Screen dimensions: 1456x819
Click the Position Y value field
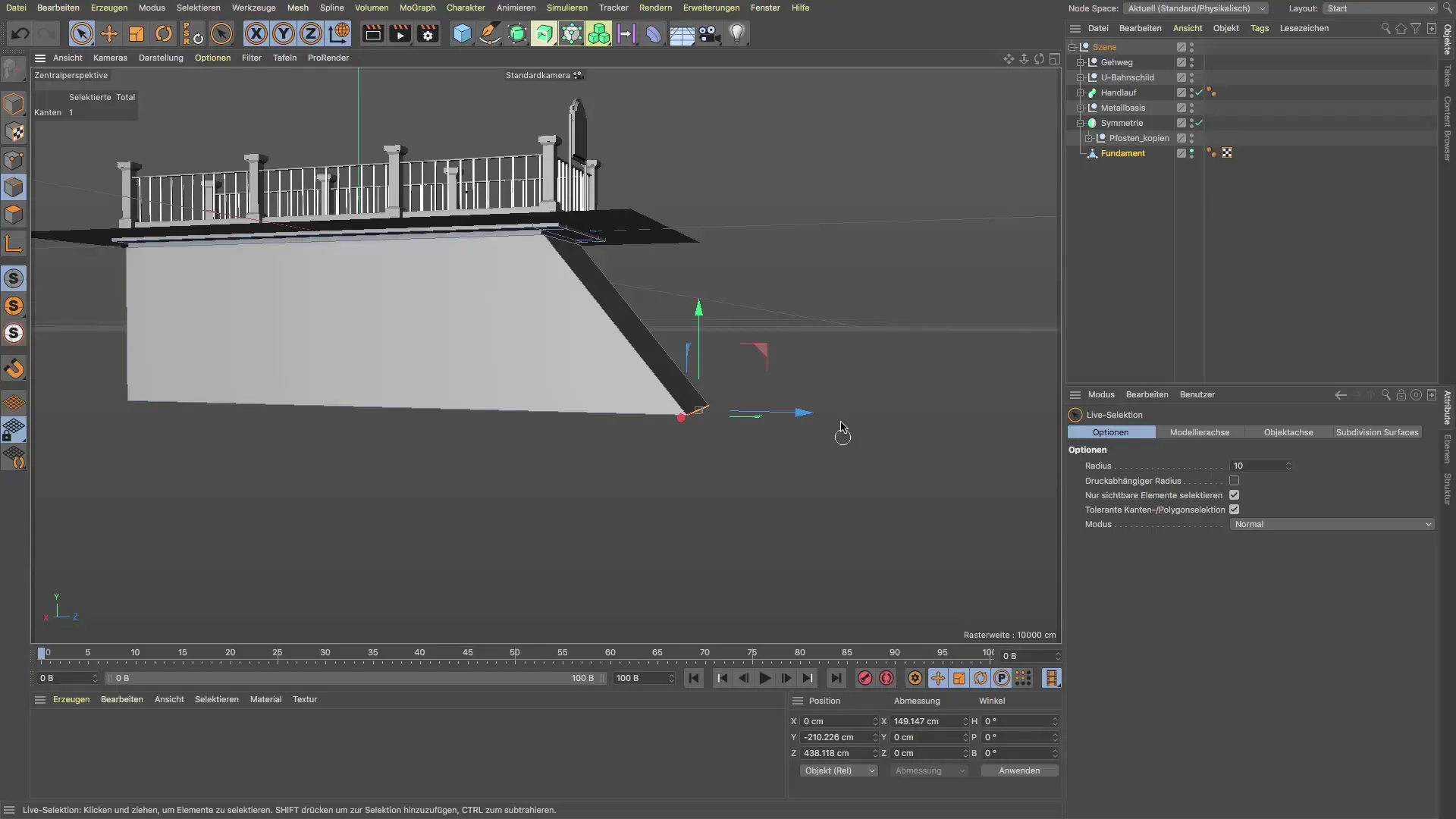coord(839,737)
